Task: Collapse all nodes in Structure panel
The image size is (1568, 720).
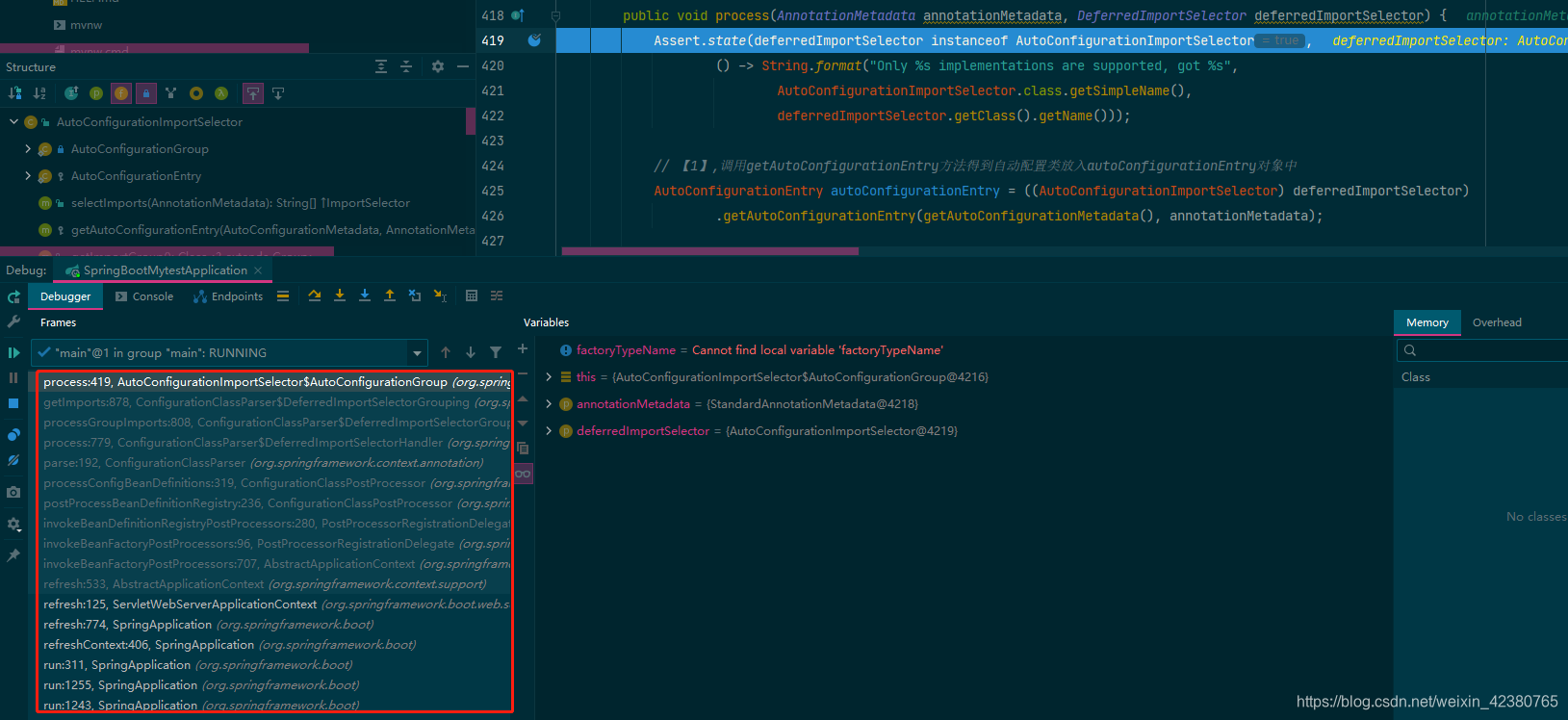Action: [406, 66]
